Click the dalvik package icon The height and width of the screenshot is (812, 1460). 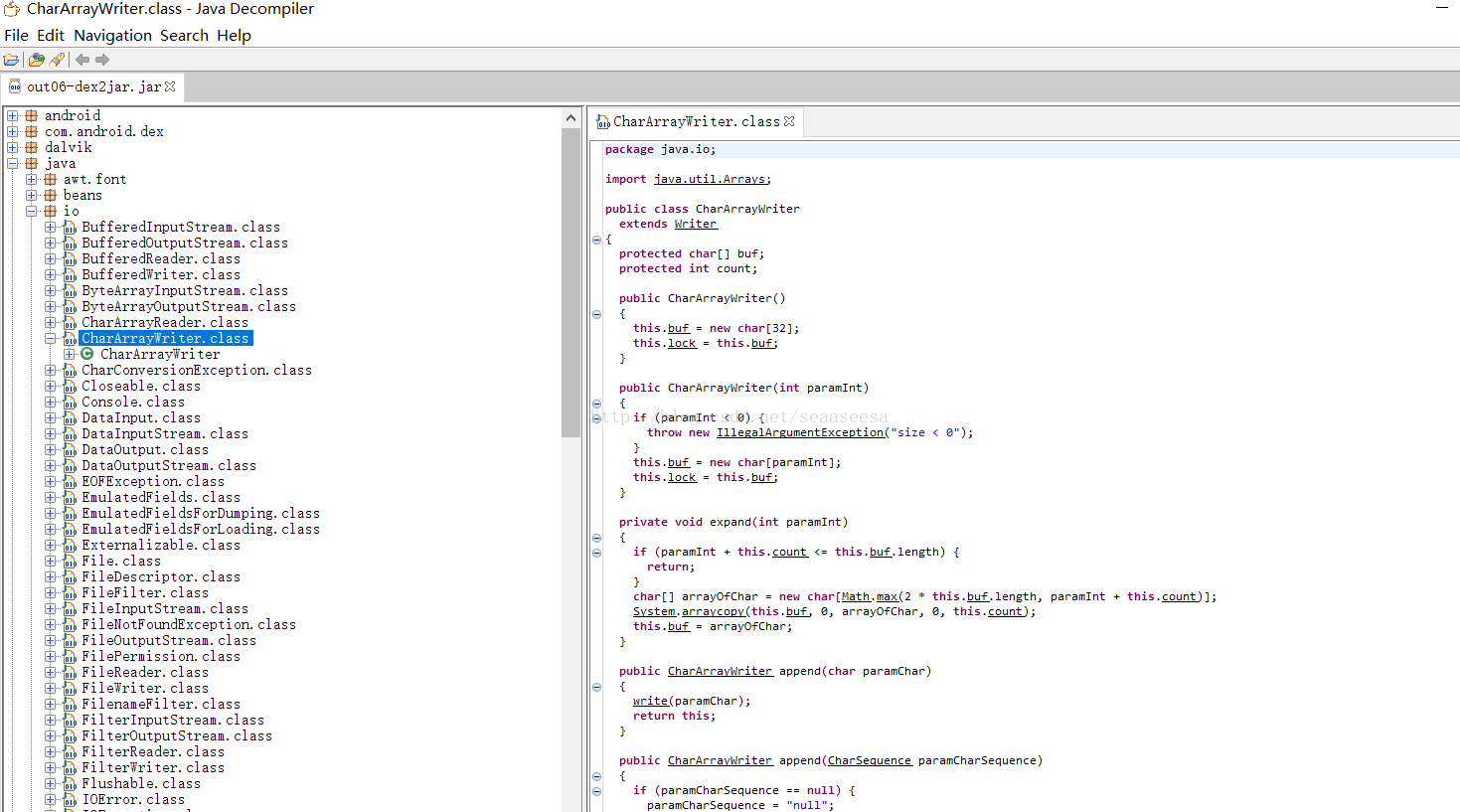coord(31,147)
